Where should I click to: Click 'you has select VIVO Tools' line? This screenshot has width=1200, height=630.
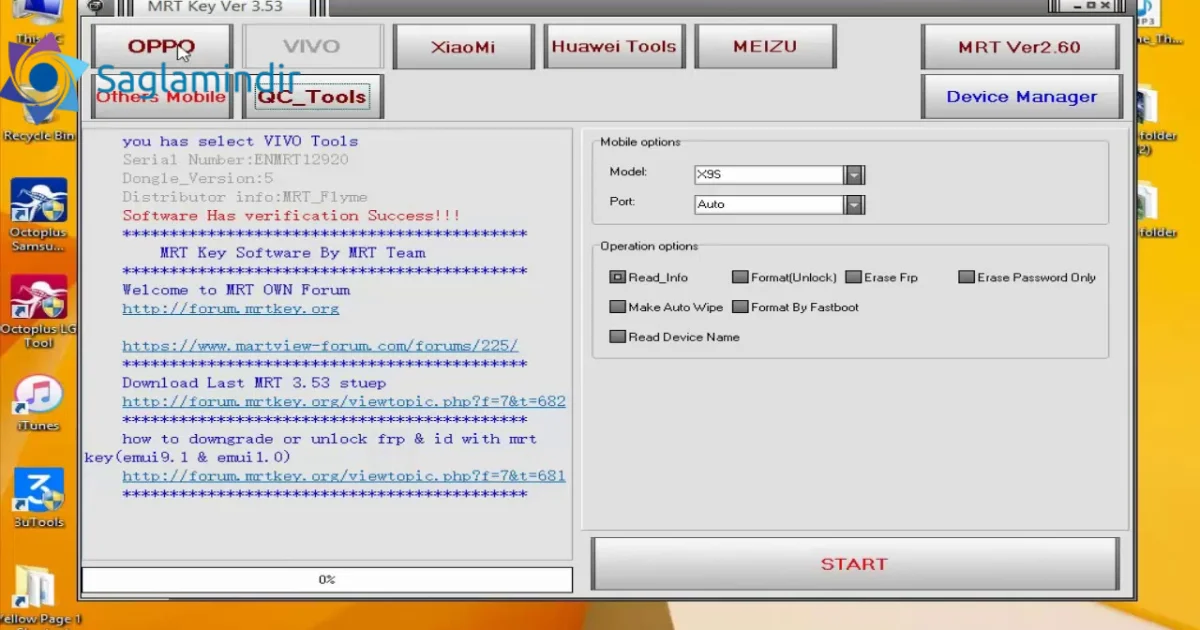click(240, 141)
